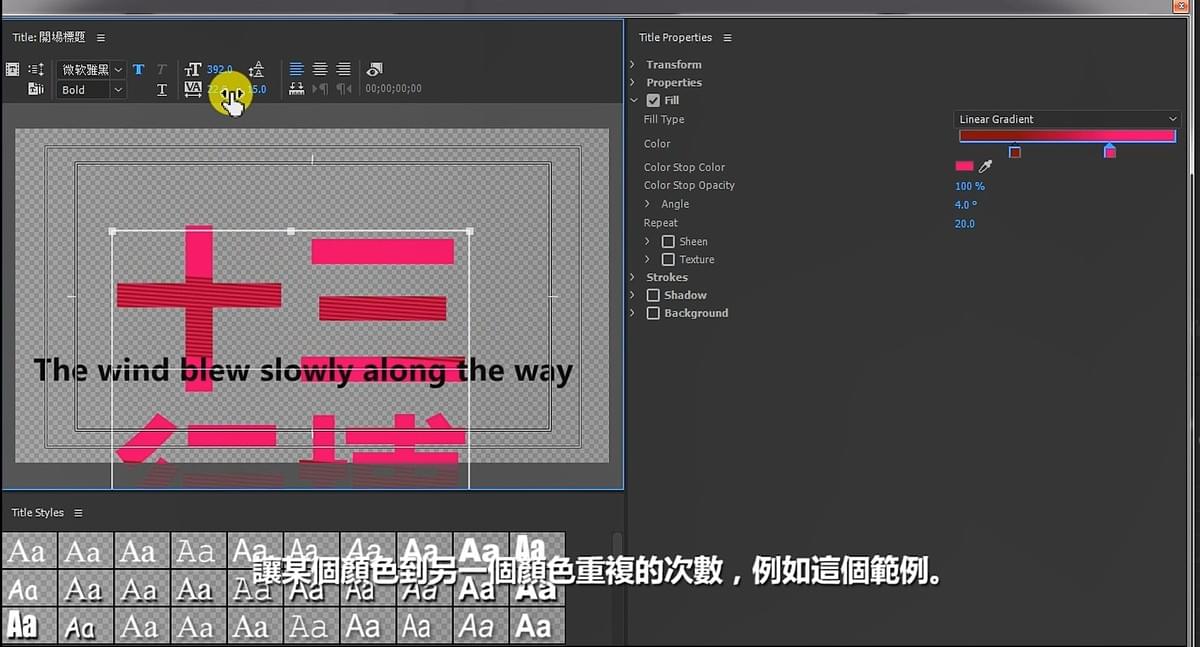Open the Templates icon below title icons

pos(36,90)
